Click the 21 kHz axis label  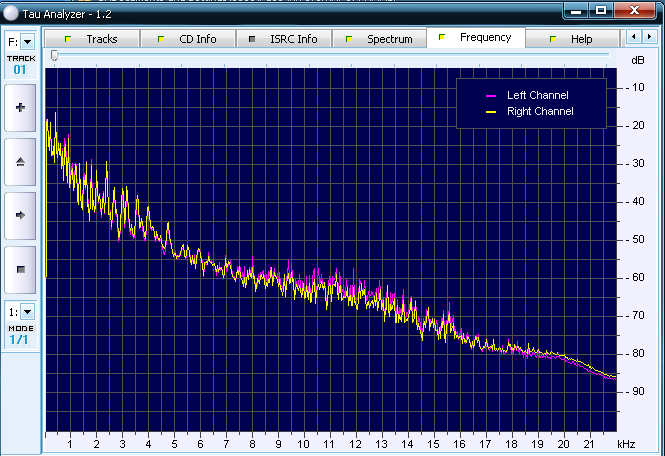(x=589, y=444)
